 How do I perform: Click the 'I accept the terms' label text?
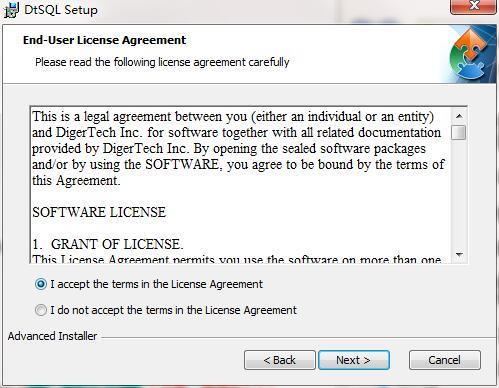pos(156,284)
